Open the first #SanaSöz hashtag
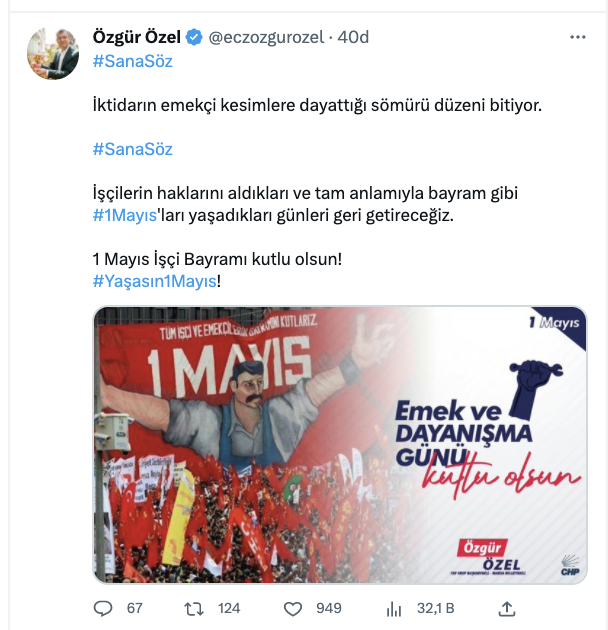The image size is (608, 630). pos(133,61)
